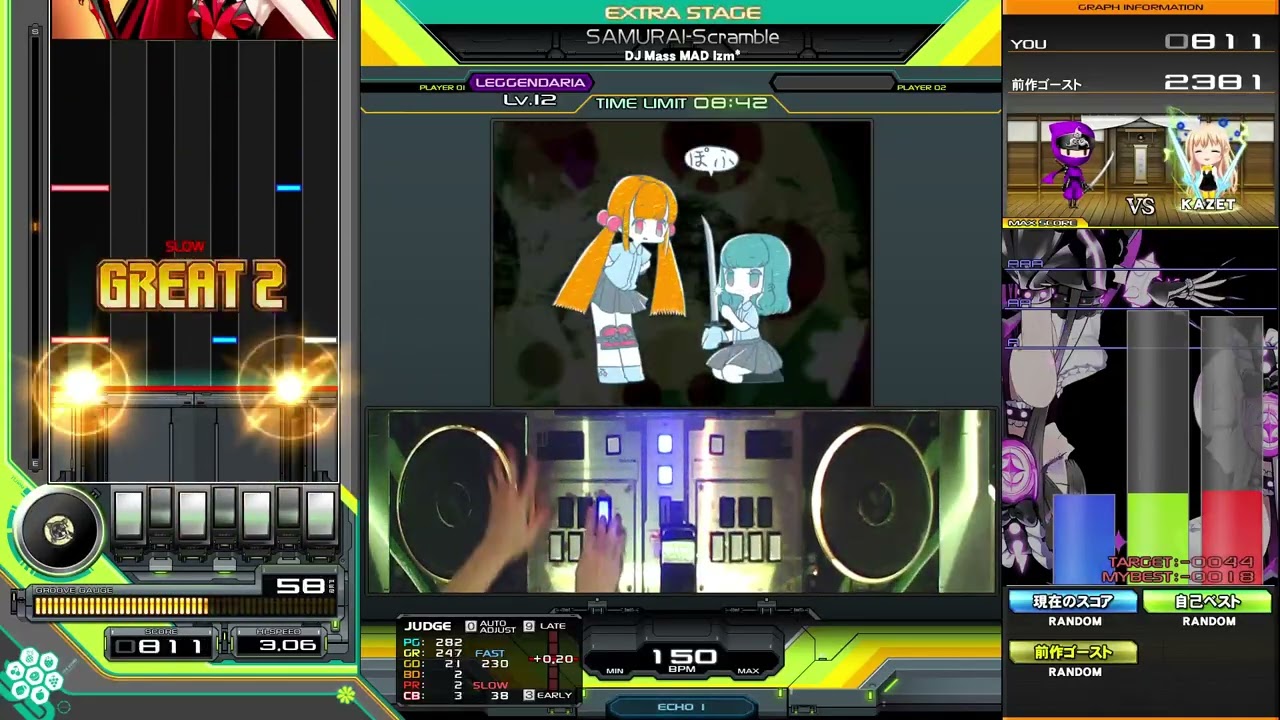1280x720 pixels.
Task: Click the PG: 282 judge row
Action: [x=433, y=642]
